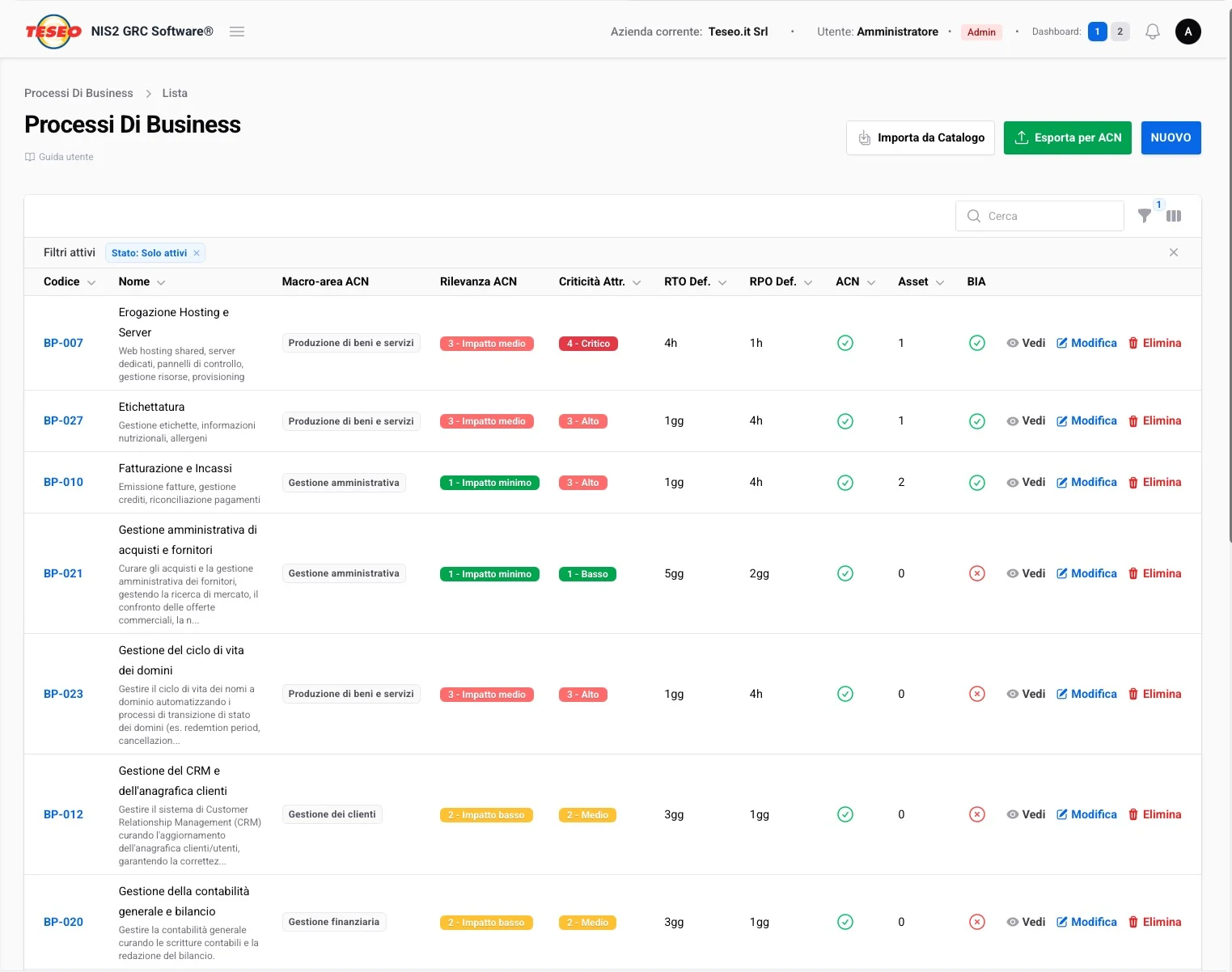Click the BIA red cross for BP-023
This screenshot has height=972, width=1232.
click(977, 694)
